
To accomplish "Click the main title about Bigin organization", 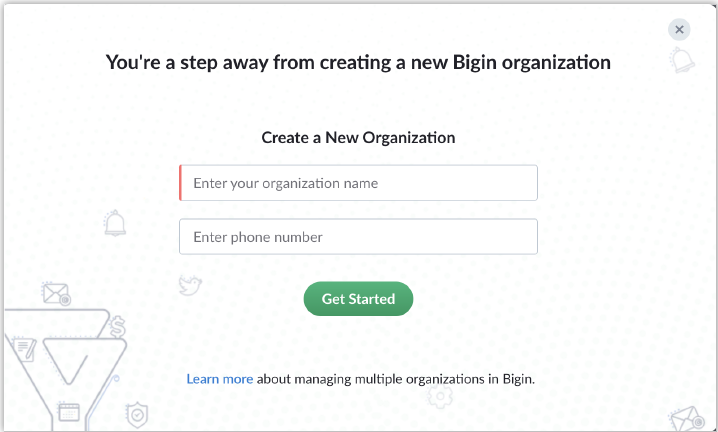I will (x=358, y=62).
